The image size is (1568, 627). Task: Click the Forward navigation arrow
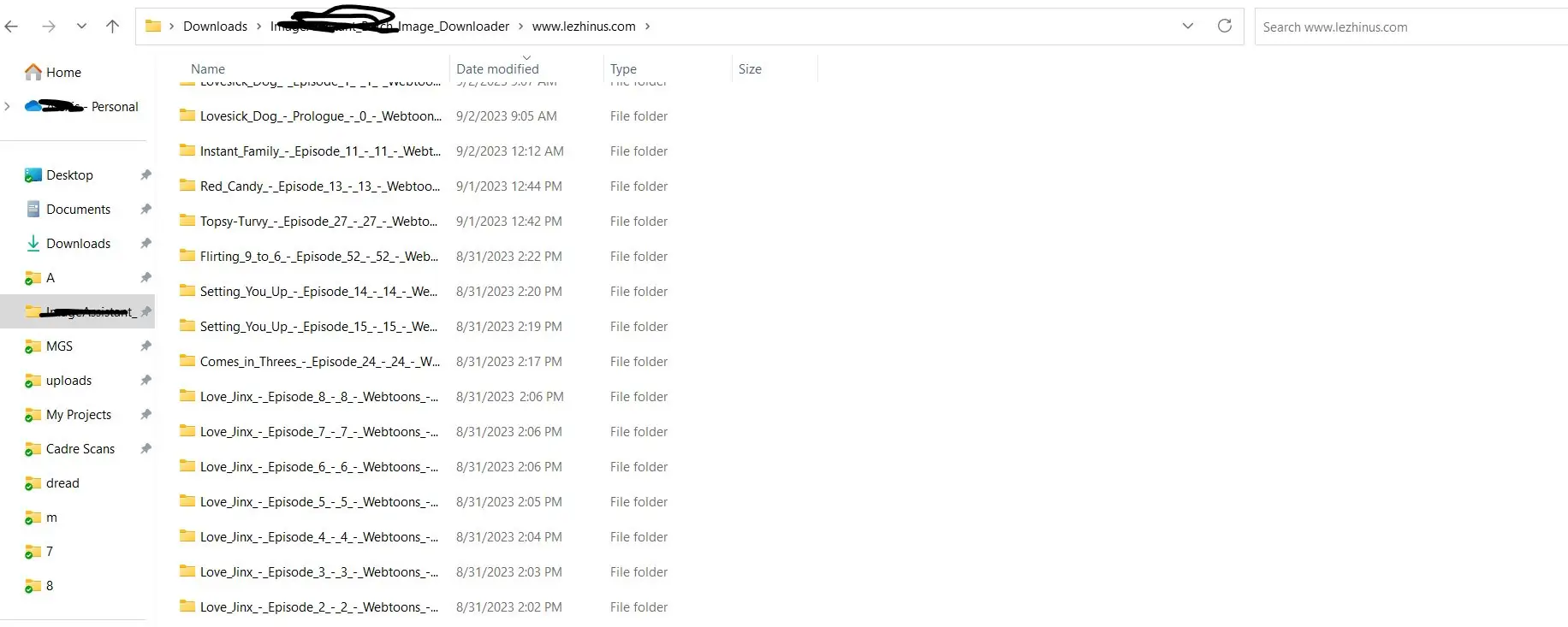point(49,27)
